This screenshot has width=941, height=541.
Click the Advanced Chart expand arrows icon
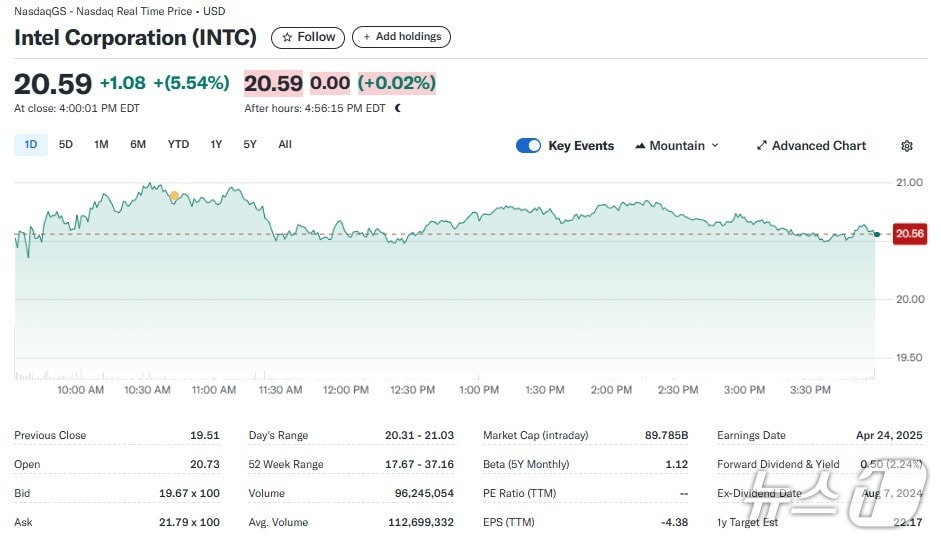coord(762,146)
